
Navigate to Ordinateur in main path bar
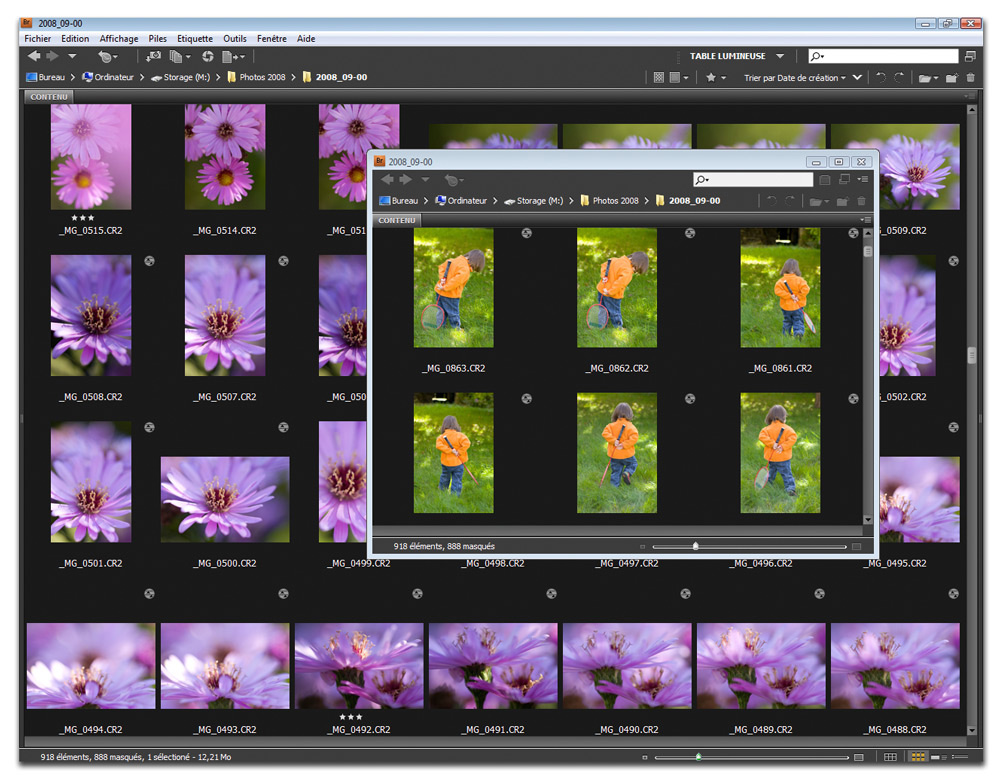click(x=108, y=77)
